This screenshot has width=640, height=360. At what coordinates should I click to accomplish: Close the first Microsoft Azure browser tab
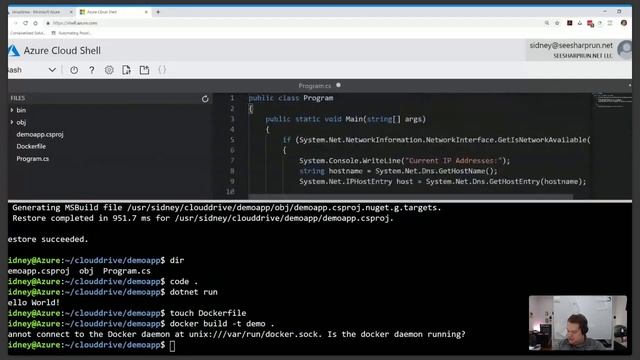(71, 12)
